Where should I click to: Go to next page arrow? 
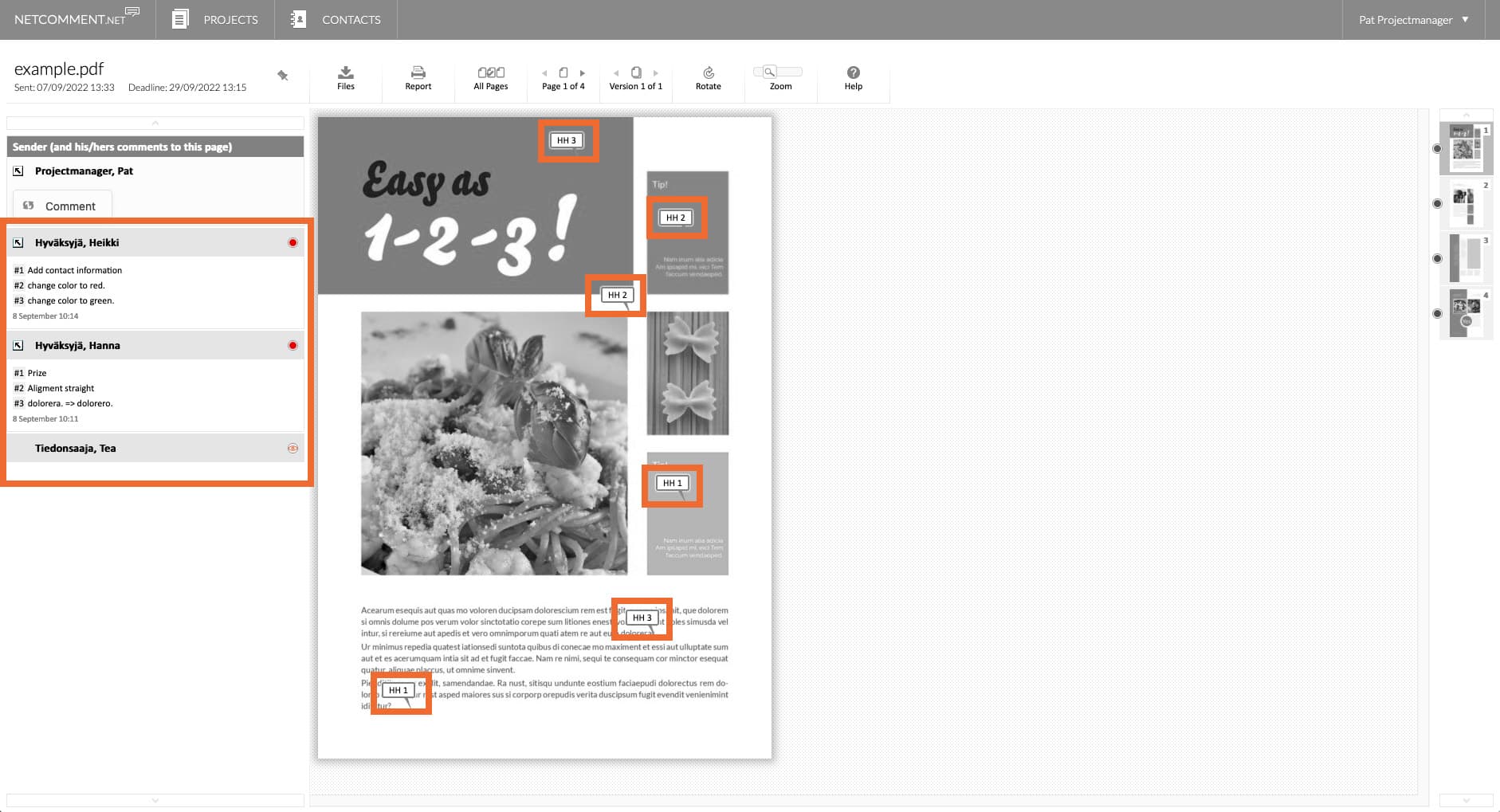point(583,73)
